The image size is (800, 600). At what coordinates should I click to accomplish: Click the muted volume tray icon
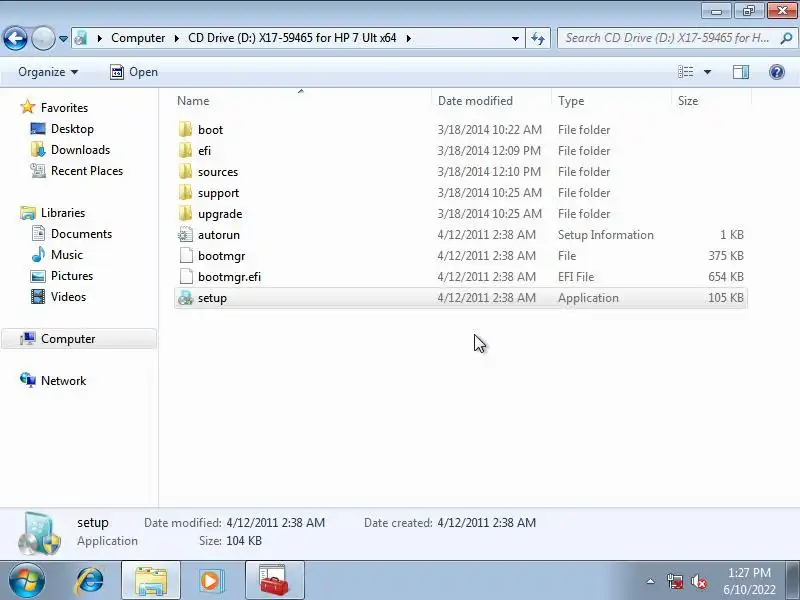tap(698, 581)
